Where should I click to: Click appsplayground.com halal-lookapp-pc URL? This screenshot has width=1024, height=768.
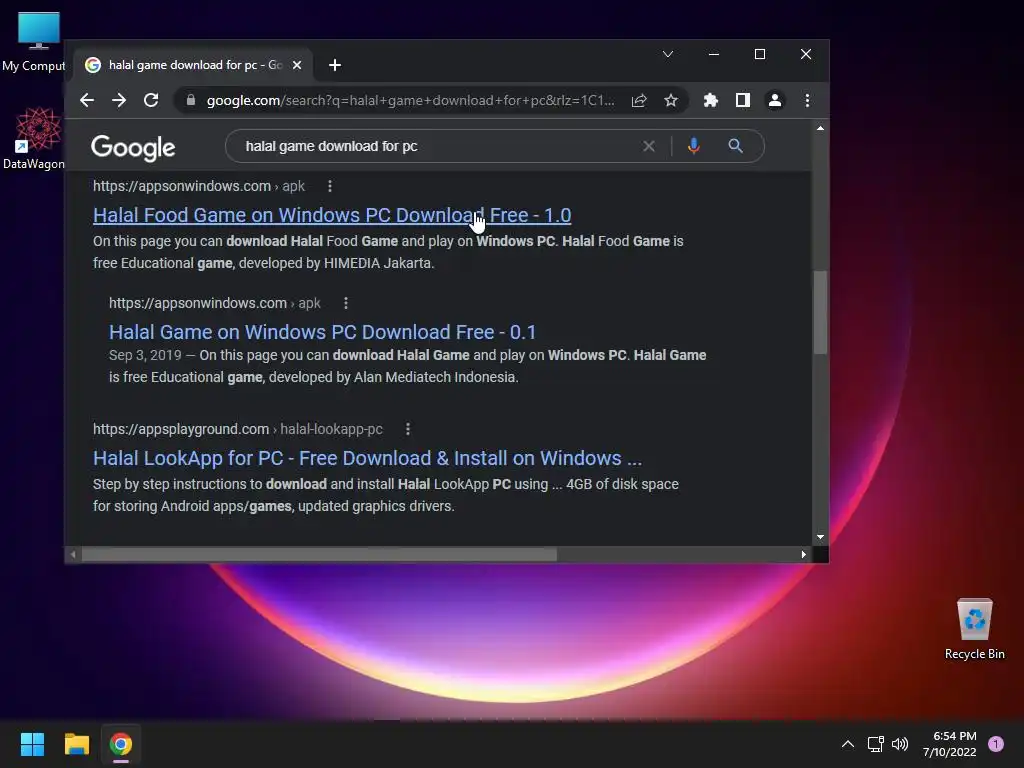[238, 429]
